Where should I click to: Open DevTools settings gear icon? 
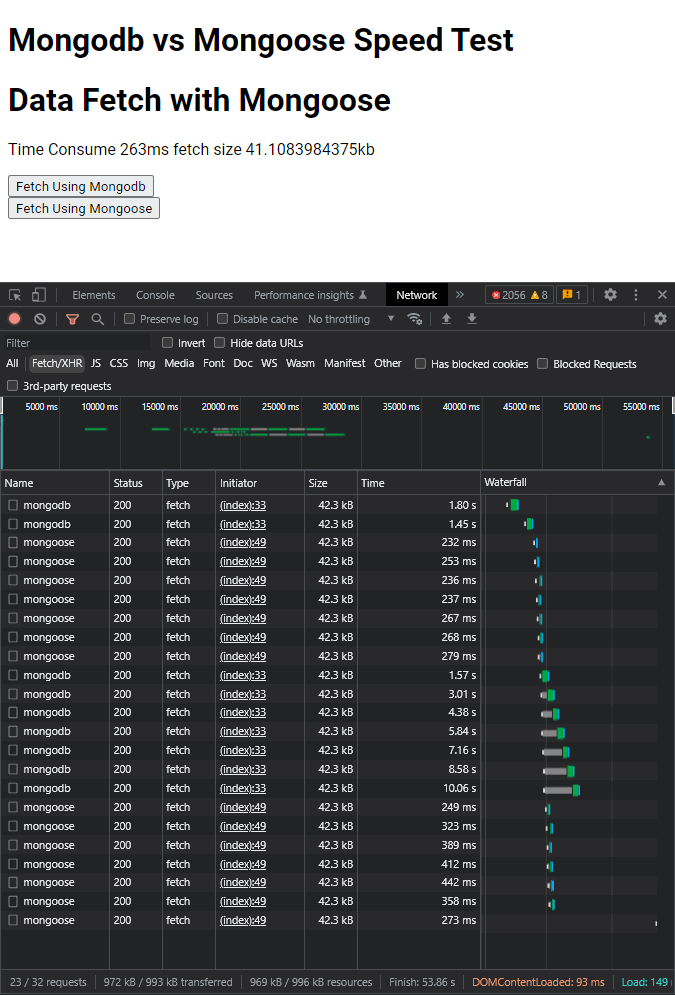pyautogui.click(x=610, y=295)
